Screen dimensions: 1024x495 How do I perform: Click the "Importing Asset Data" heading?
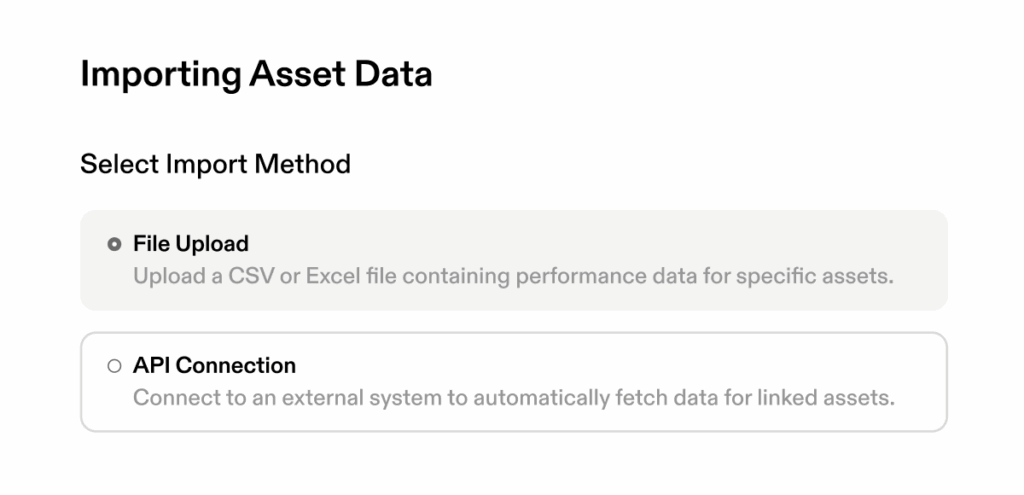tap(256, 75)
